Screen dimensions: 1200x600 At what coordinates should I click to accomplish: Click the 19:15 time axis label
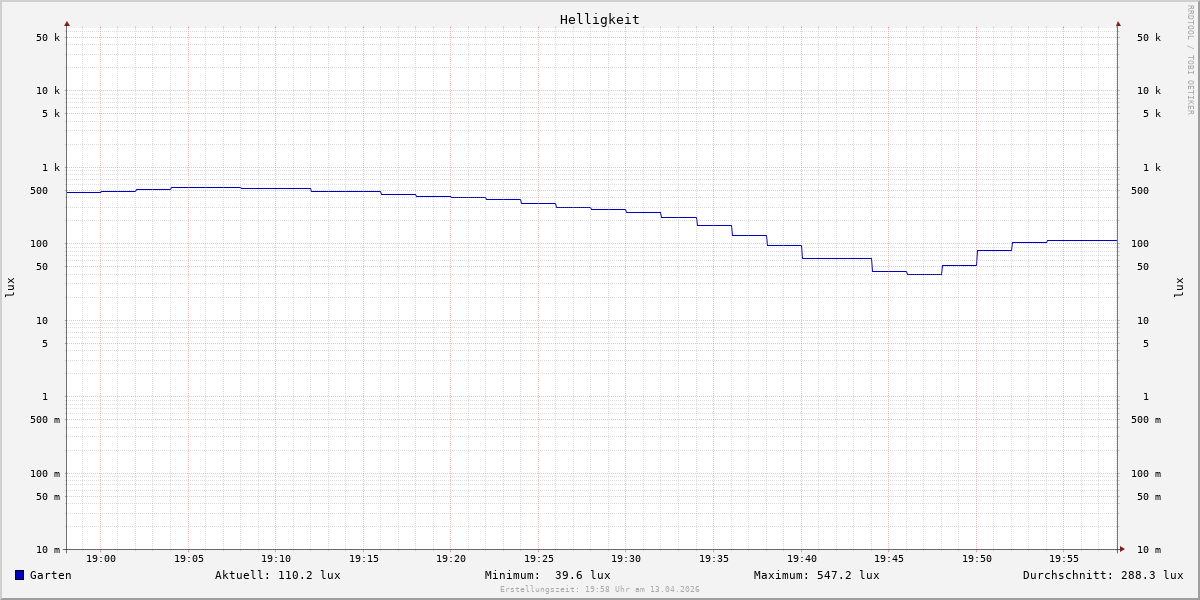click(364, 559)
